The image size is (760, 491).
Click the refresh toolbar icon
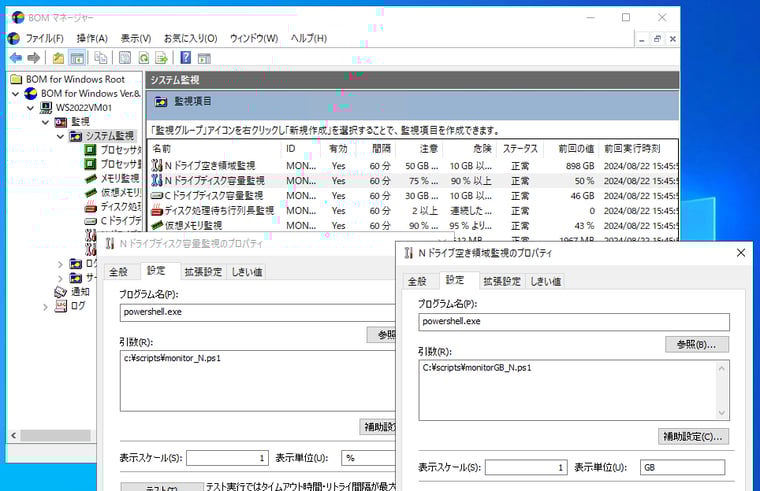143,58
